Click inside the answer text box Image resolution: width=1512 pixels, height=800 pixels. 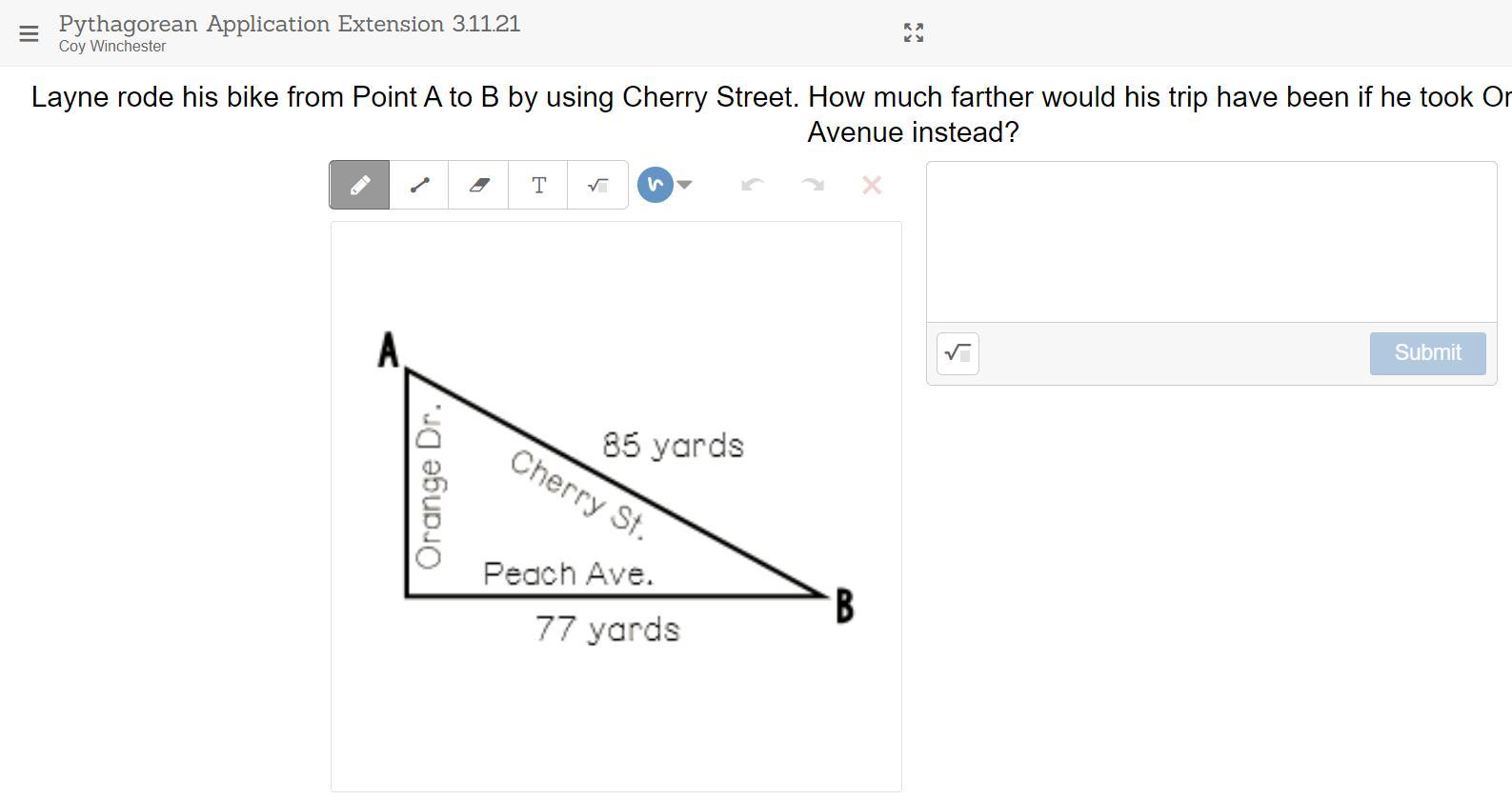click(1211, 242)
